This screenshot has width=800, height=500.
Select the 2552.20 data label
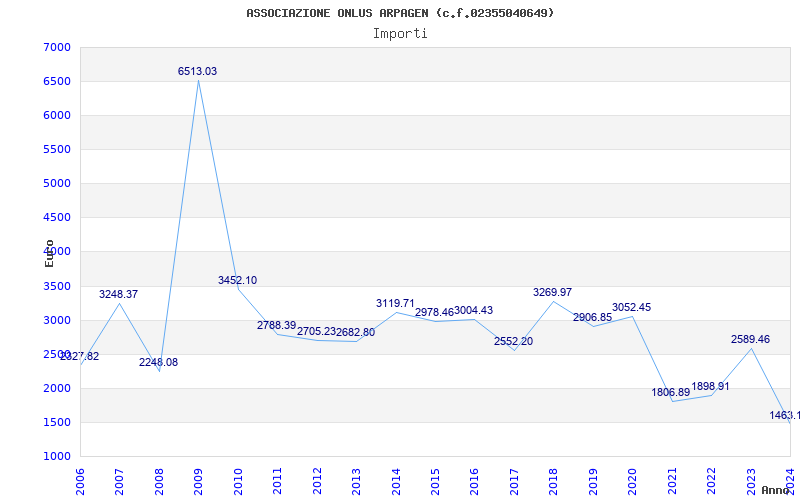click(x=513, y=341)
